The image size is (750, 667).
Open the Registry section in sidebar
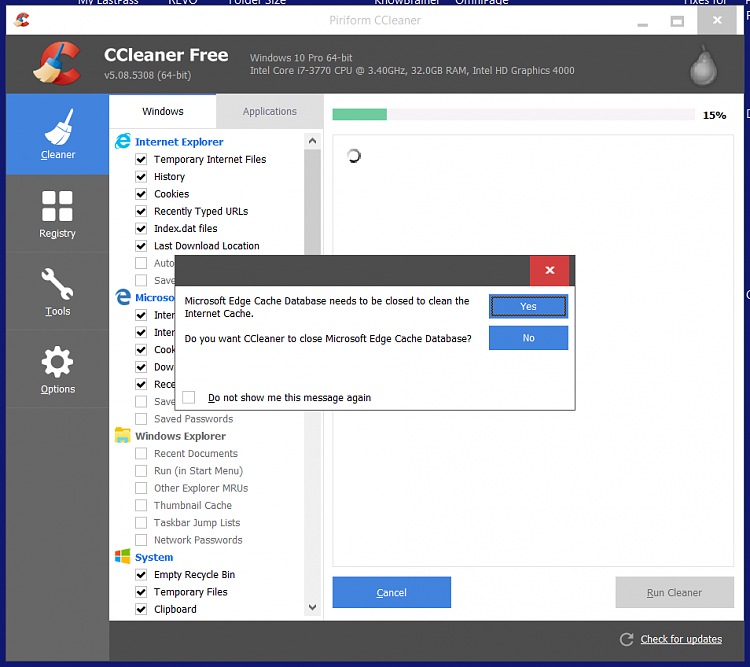pyautogui.click(x=57, y=214)
